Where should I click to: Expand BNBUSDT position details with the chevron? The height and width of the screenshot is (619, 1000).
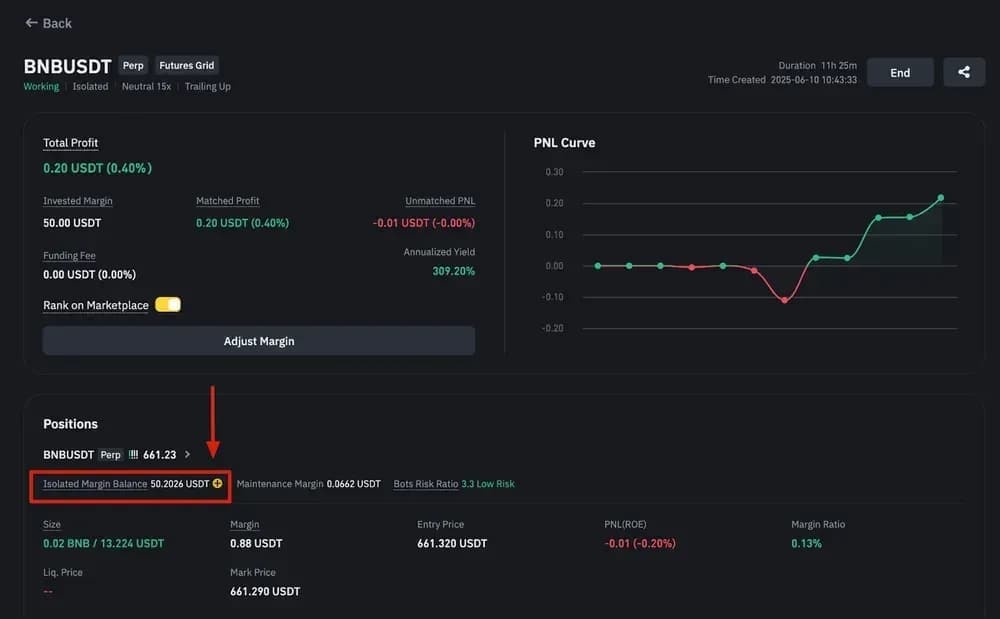pos(186,454)
